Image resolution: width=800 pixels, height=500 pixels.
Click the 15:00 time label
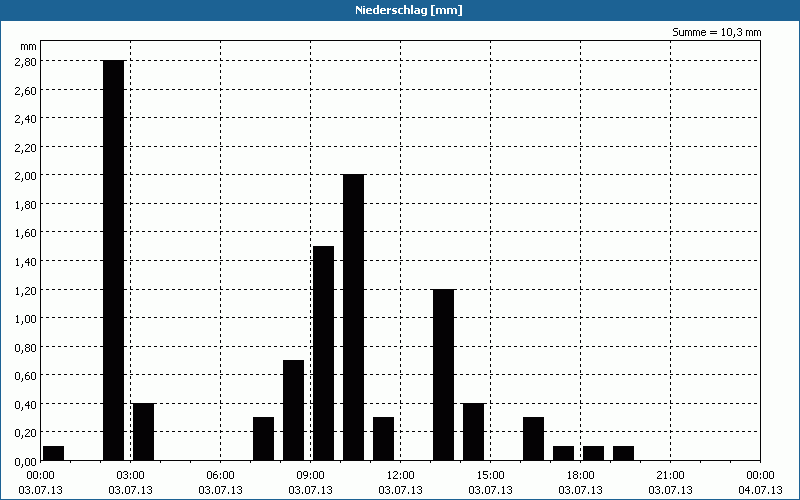(x=490, y=476)
